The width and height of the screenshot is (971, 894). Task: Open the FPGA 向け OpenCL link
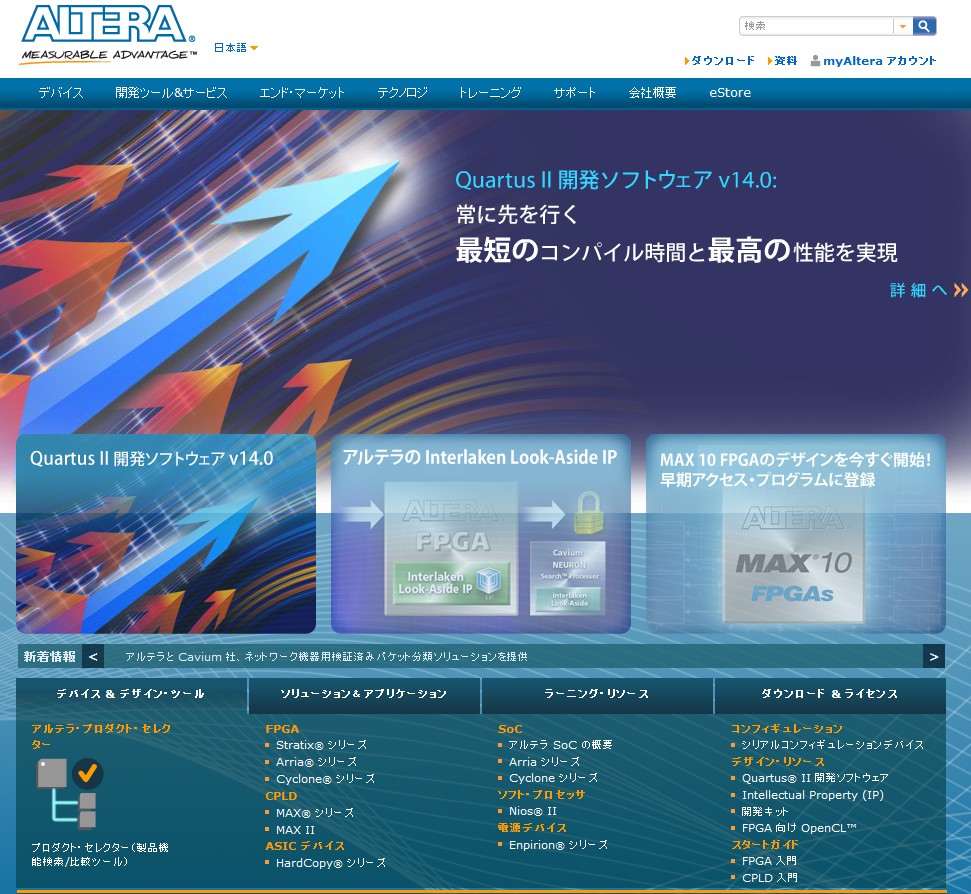[799, 828]
